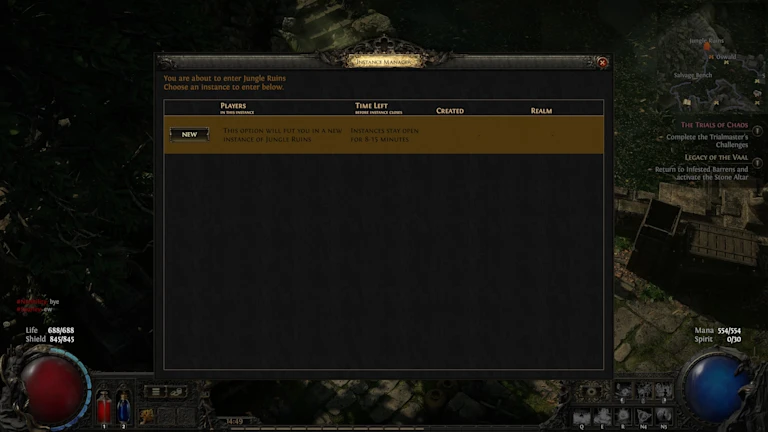Activate the skill bound to Q
Viewport: 768px width, 432px height.
tap(582, 416)
